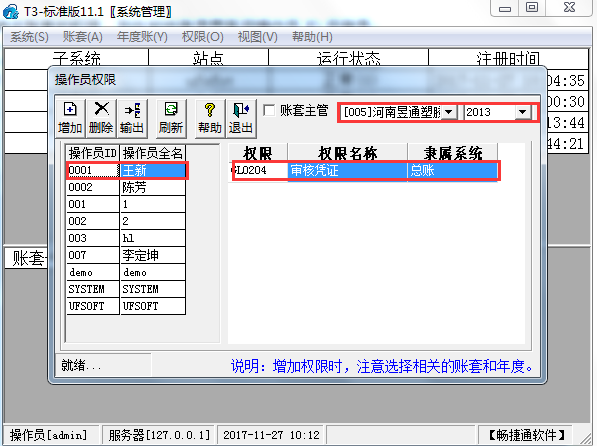This screenshot has height=446, width=597.
Task: Click the 站点 column header in main window
Action: (x=208, y=58)
